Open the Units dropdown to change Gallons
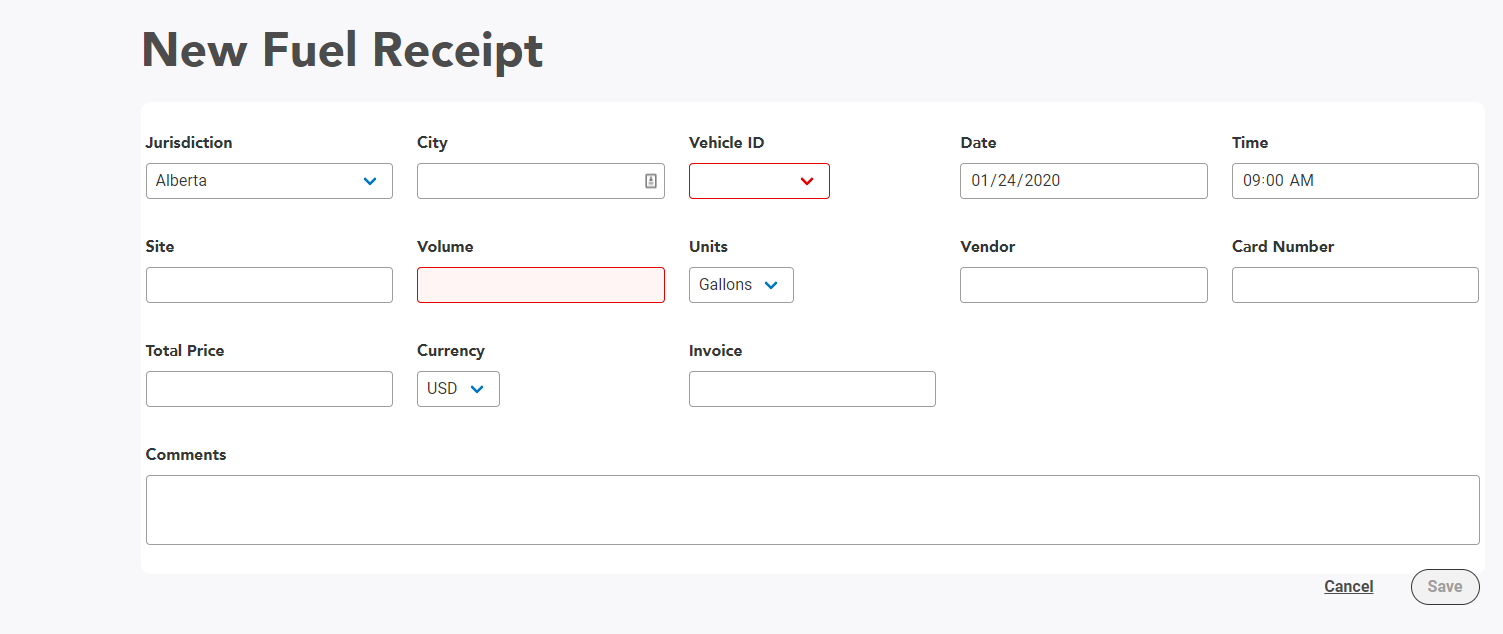 741,284
